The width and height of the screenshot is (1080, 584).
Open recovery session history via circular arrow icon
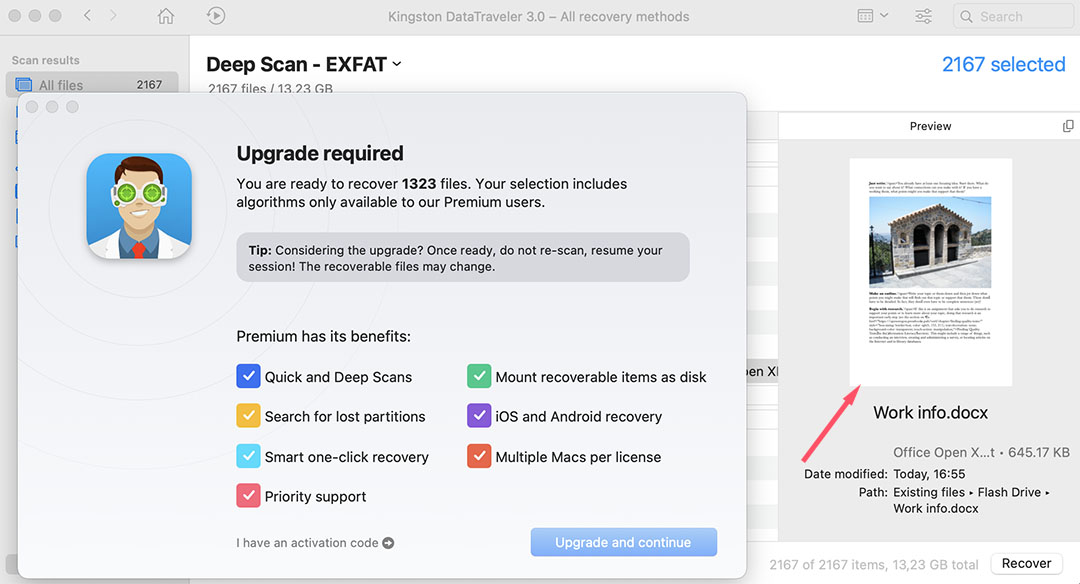click(x=214, y=16)
